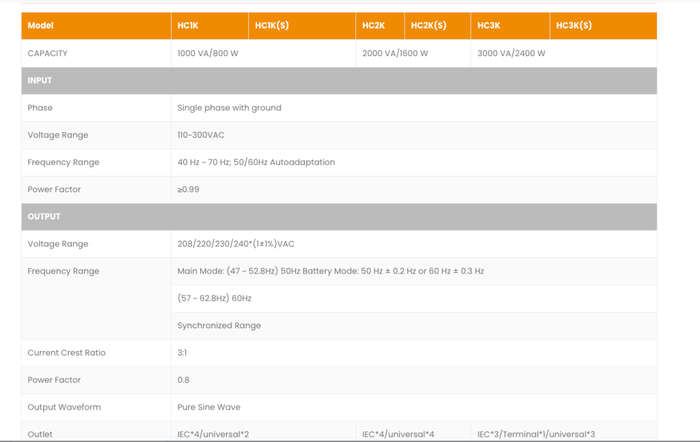Click the Pure Sine Wave waveform value

point(208,407)
